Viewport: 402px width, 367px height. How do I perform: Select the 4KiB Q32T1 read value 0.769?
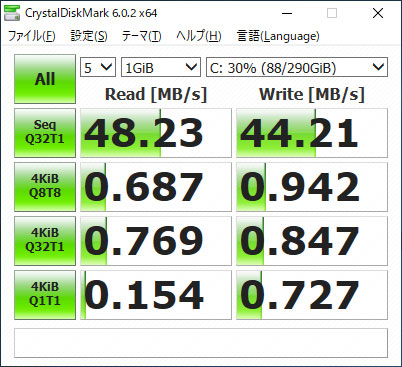(156, 241)
